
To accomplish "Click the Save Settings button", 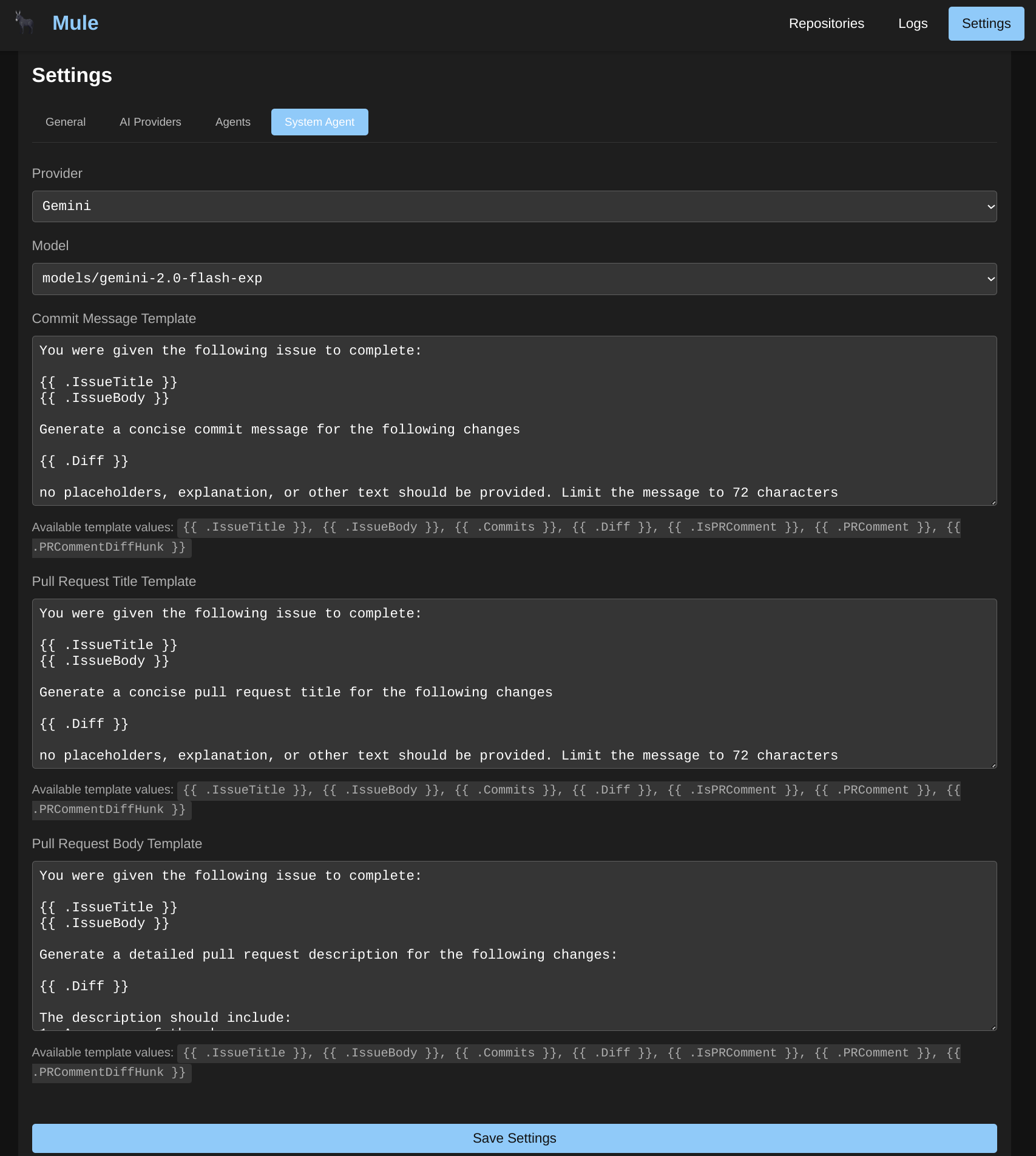I will pyautogui.click(x=514, y=1138).
